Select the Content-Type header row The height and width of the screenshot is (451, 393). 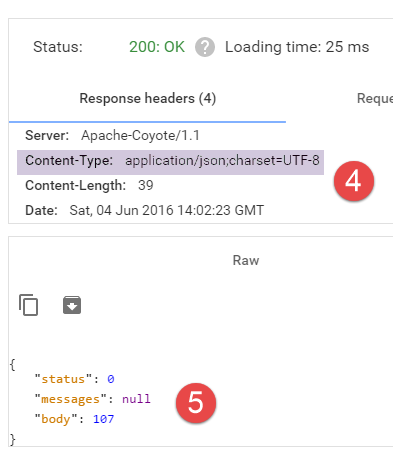[170, 162]
